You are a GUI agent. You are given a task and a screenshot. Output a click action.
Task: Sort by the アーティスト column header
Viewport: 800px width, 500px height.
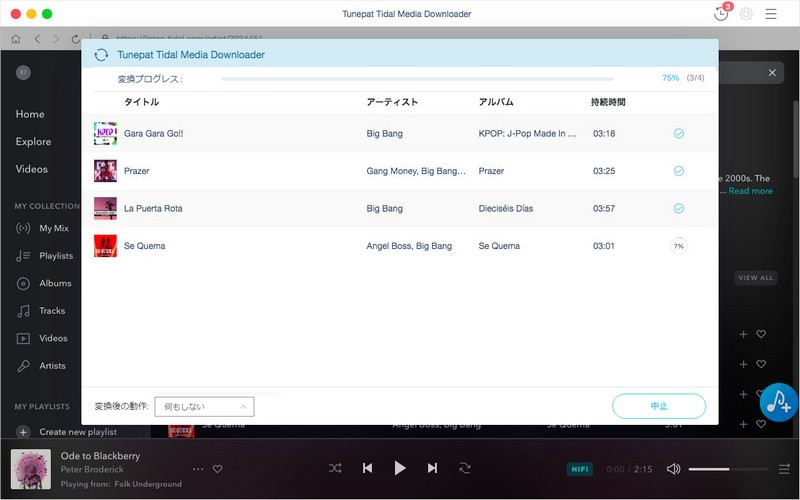point(392,102)
